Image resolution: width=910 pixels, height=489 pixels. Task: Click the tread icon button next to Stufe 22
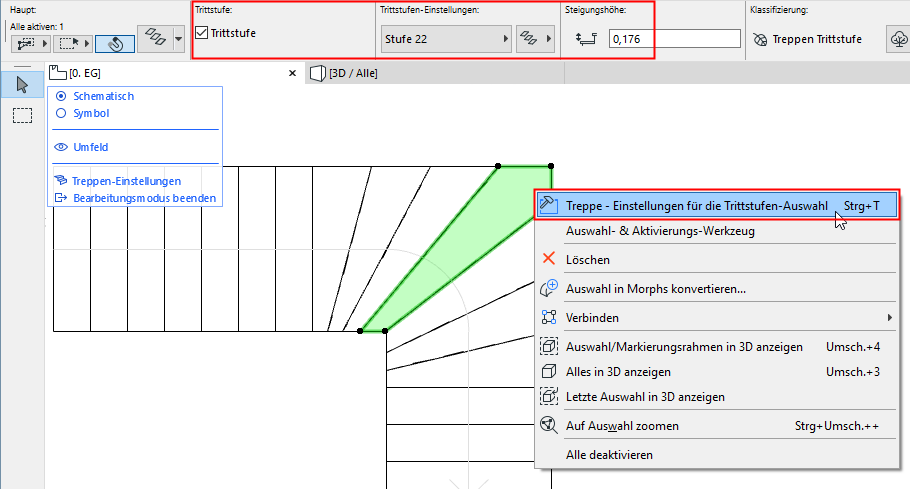click(528, 39)
